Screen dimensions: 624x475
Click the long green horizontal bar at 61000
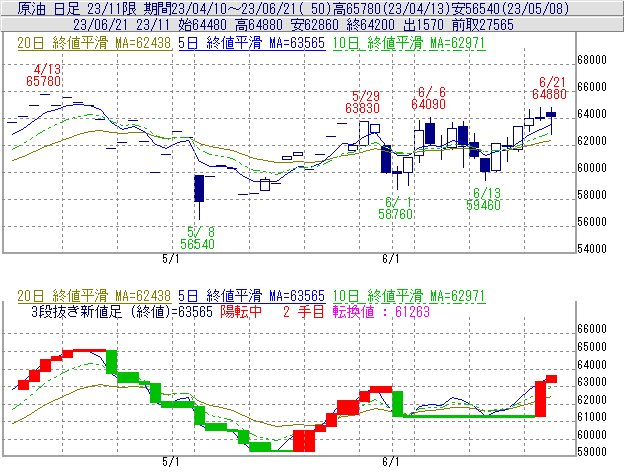pyautogui.click(x=469, y=416)
